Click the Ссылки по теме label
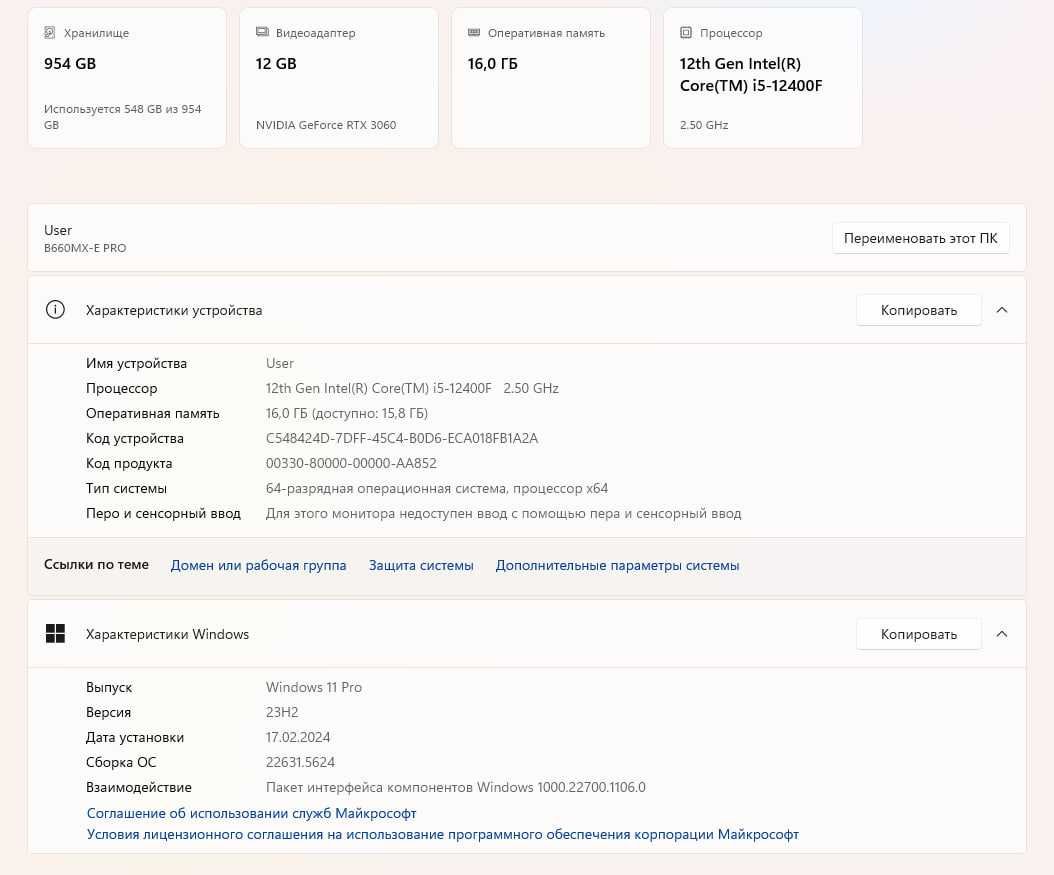The image size is (1054, 875). coord(96,565)
